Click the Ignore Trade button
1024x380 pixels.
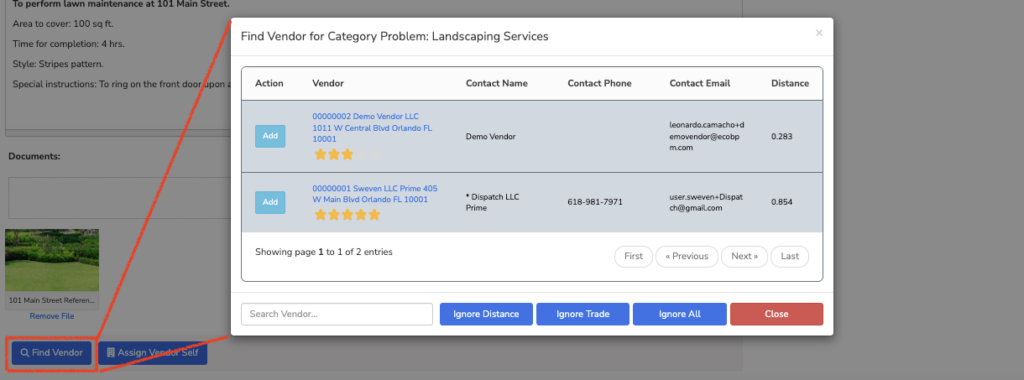(583, 314)
